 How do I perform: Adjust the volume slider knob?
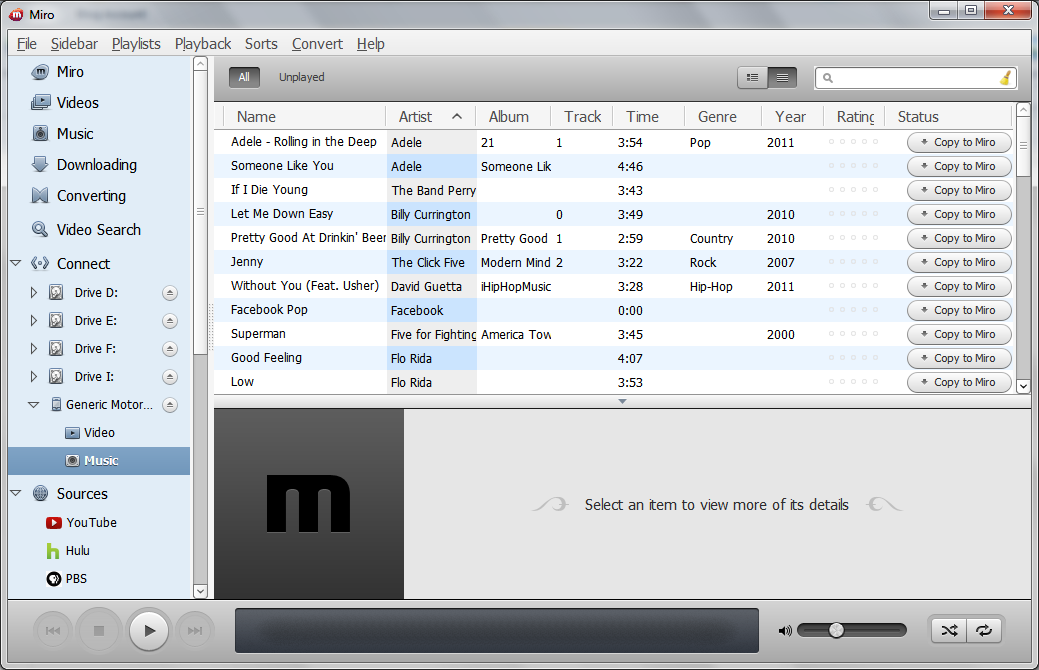coord(836,630)
